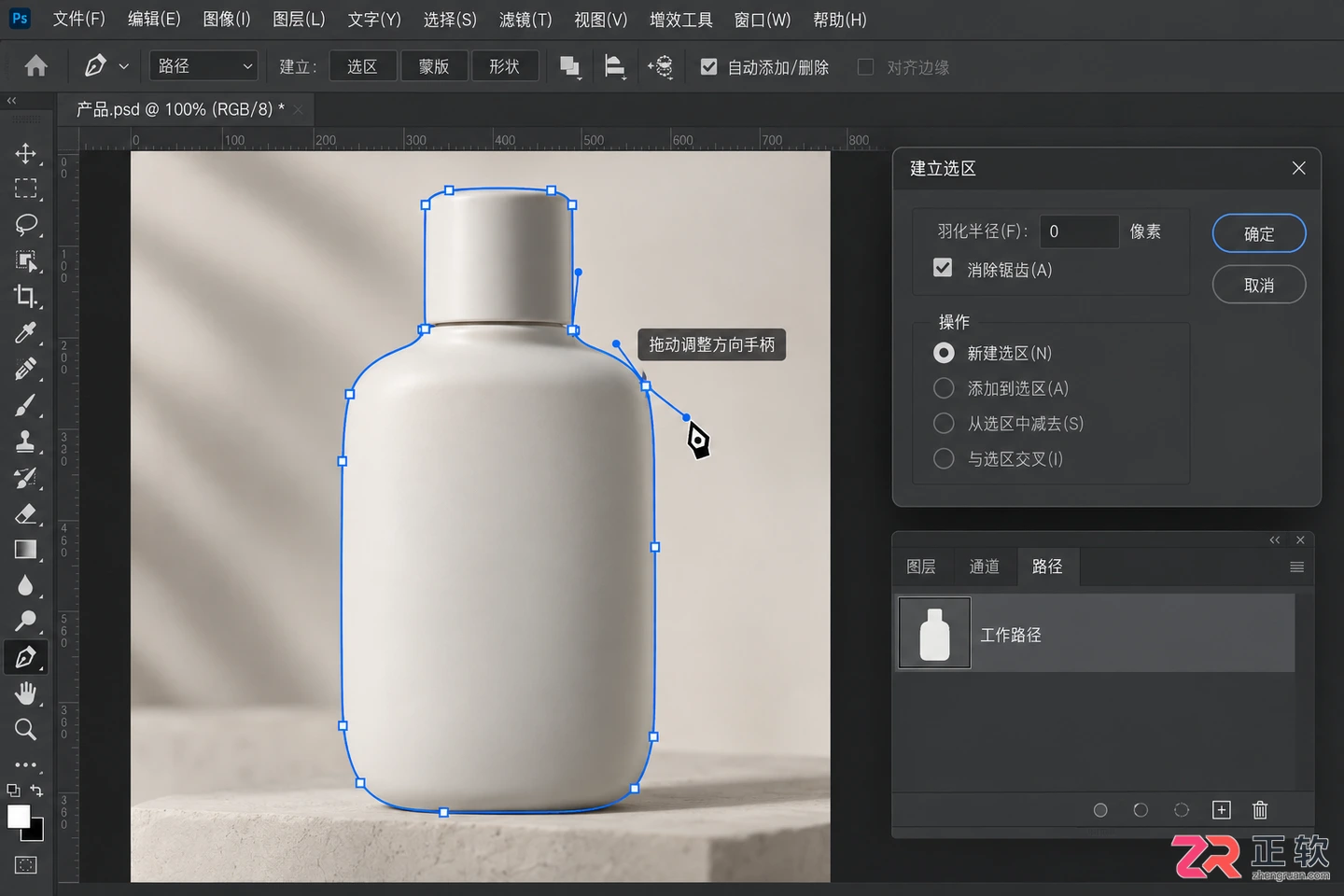The image size is (1344, 896).
Task: Open path alignment options
Action: click(x=615, y=66)
